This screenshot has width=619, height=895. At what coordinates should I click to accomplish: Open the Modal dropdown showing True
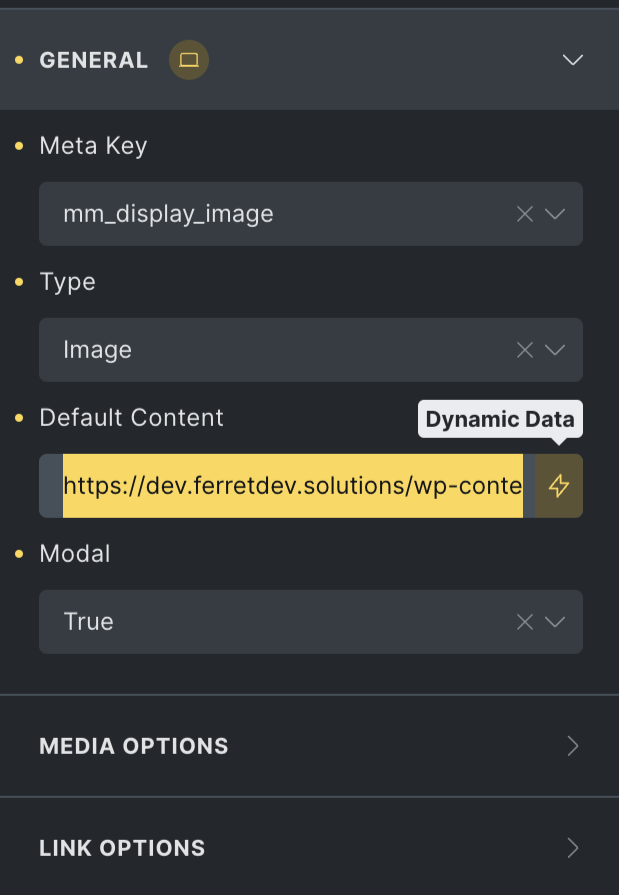tap(556, 622)
